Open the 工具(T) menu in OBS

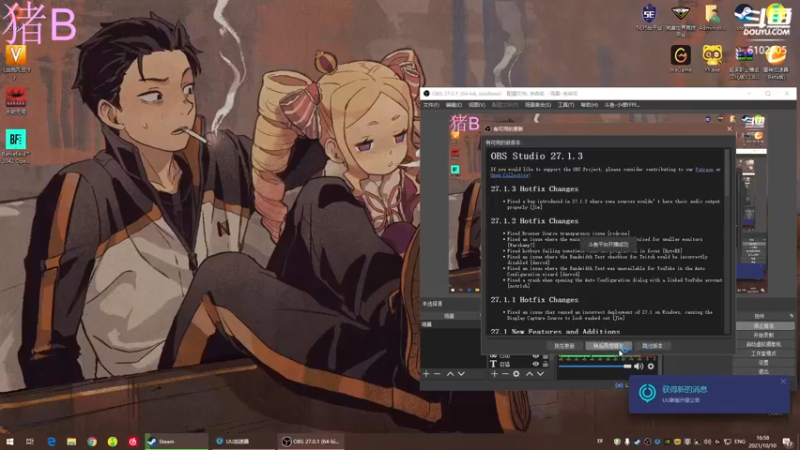[x=565, y=105]
